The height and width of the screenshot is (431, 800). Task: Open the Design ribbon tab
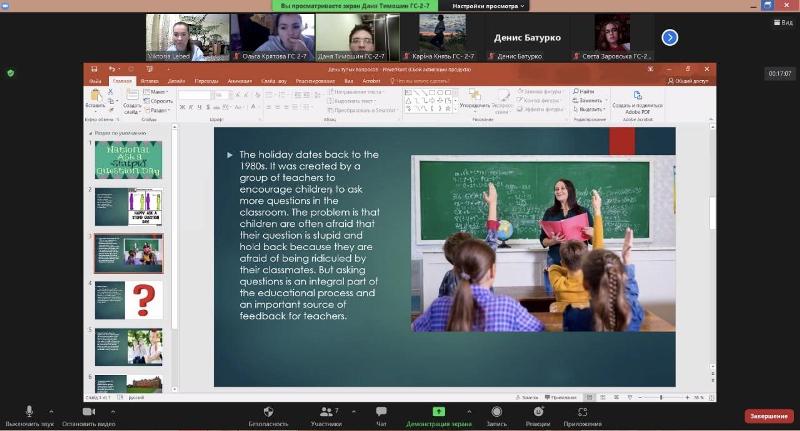pos(176,81)
